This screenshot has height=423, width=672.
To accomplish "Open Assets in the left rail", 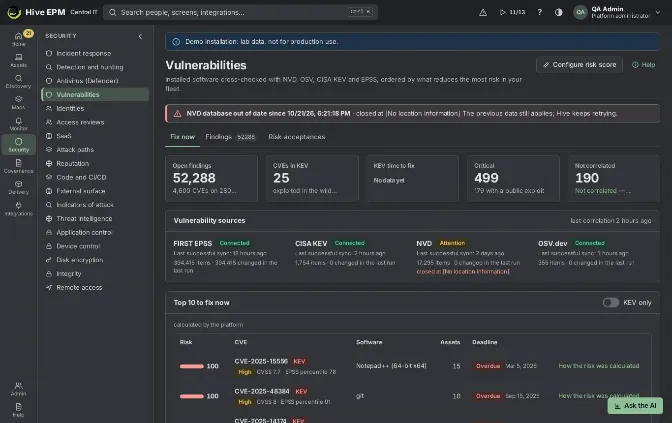I will tap(18, 60).
